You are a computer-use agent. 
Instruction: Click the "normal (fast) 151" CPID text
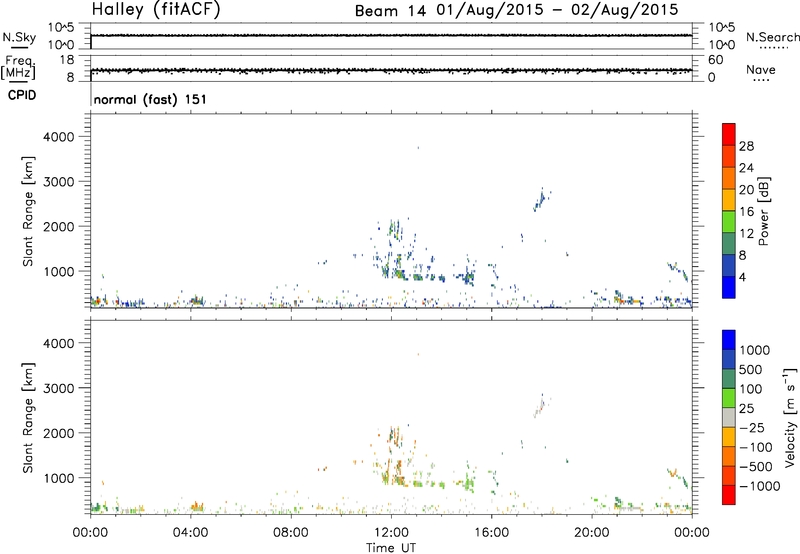(150, 99)
